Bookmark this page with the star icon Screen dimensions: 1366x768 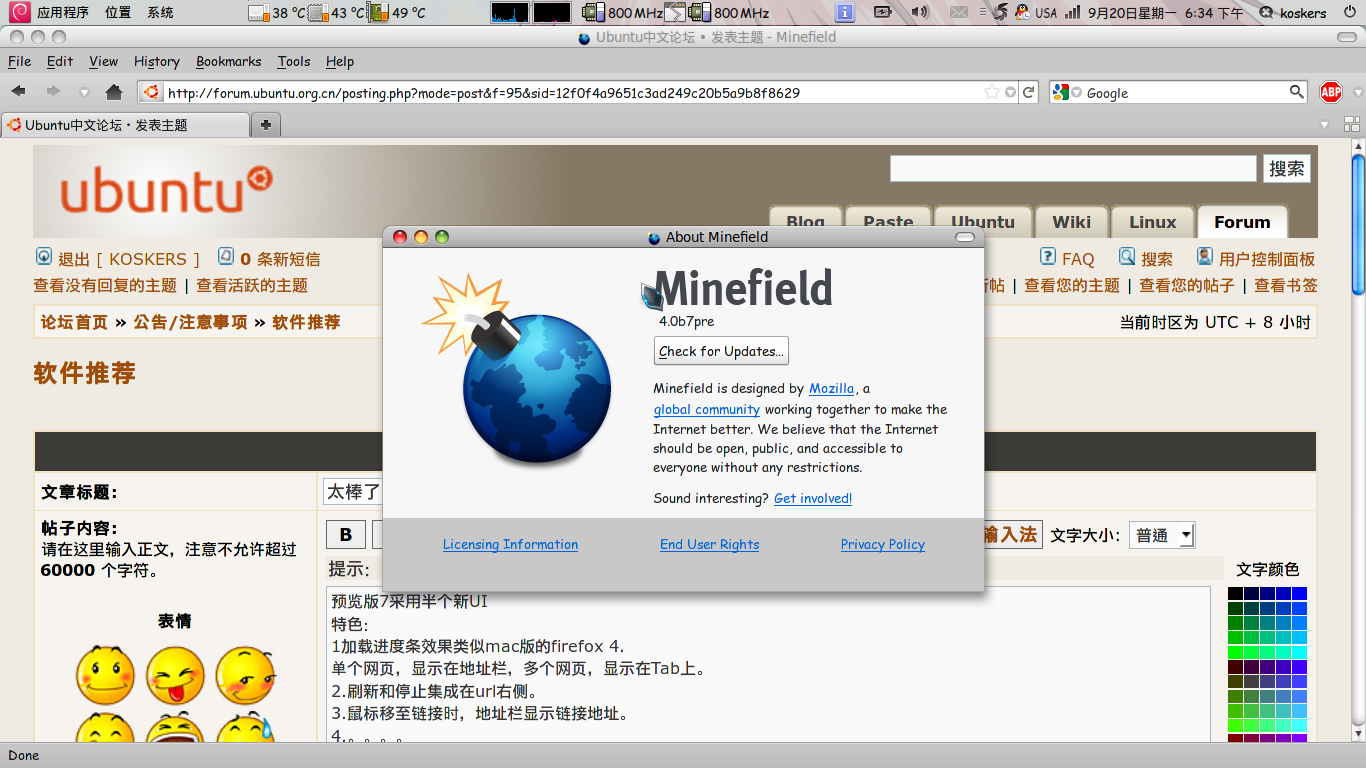click(x=992, y=92)
